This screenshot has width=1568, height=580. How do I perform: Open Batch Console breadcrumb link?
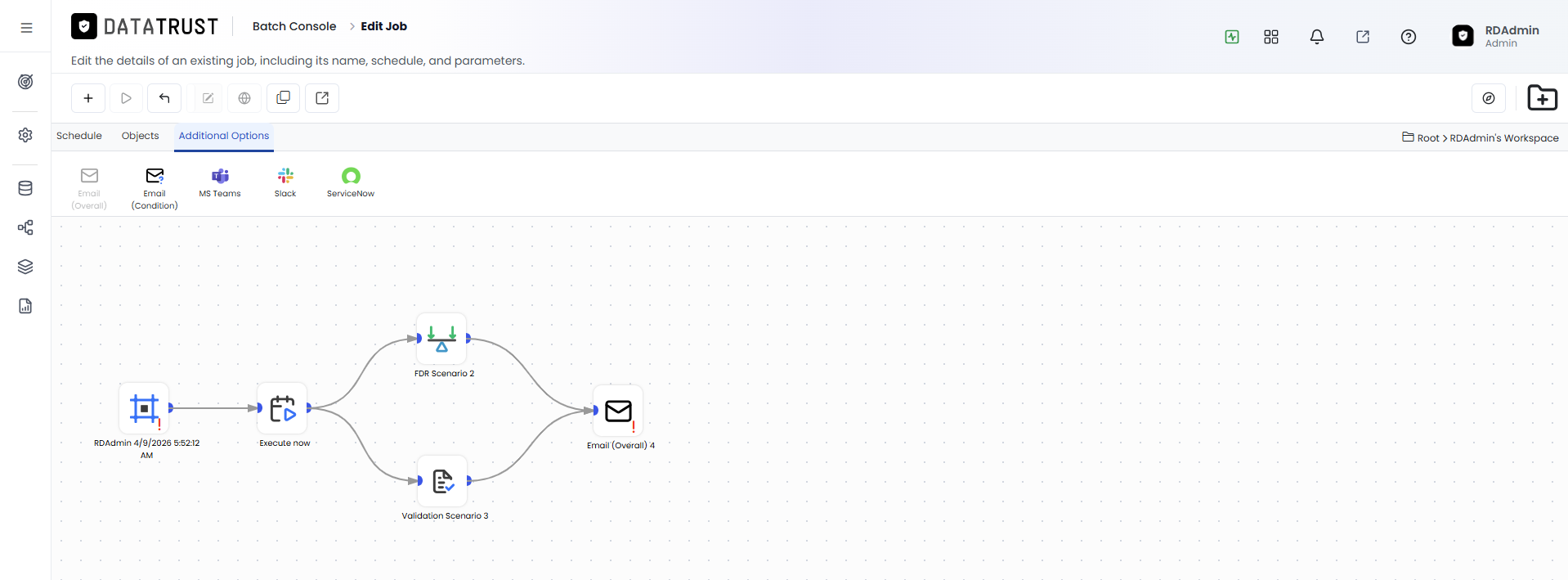pos(294,26)
